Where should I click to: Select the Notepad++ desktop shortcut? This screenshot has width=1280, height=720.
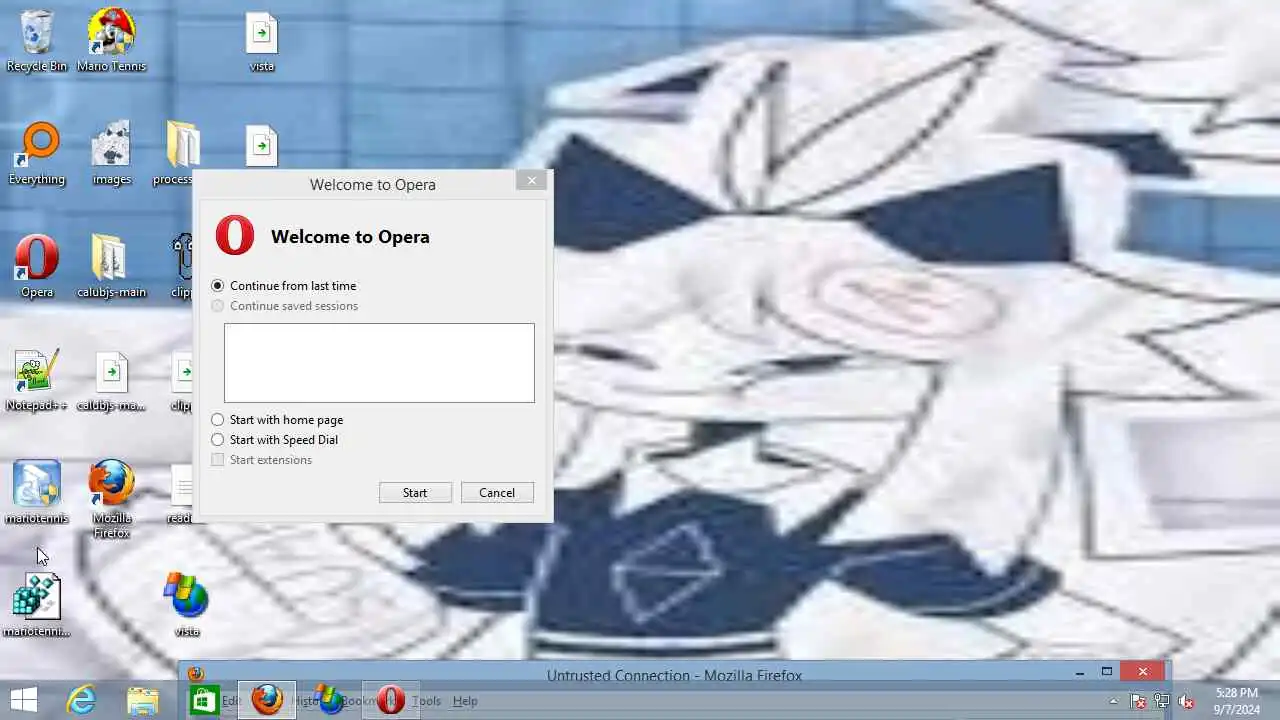[37, 380]
